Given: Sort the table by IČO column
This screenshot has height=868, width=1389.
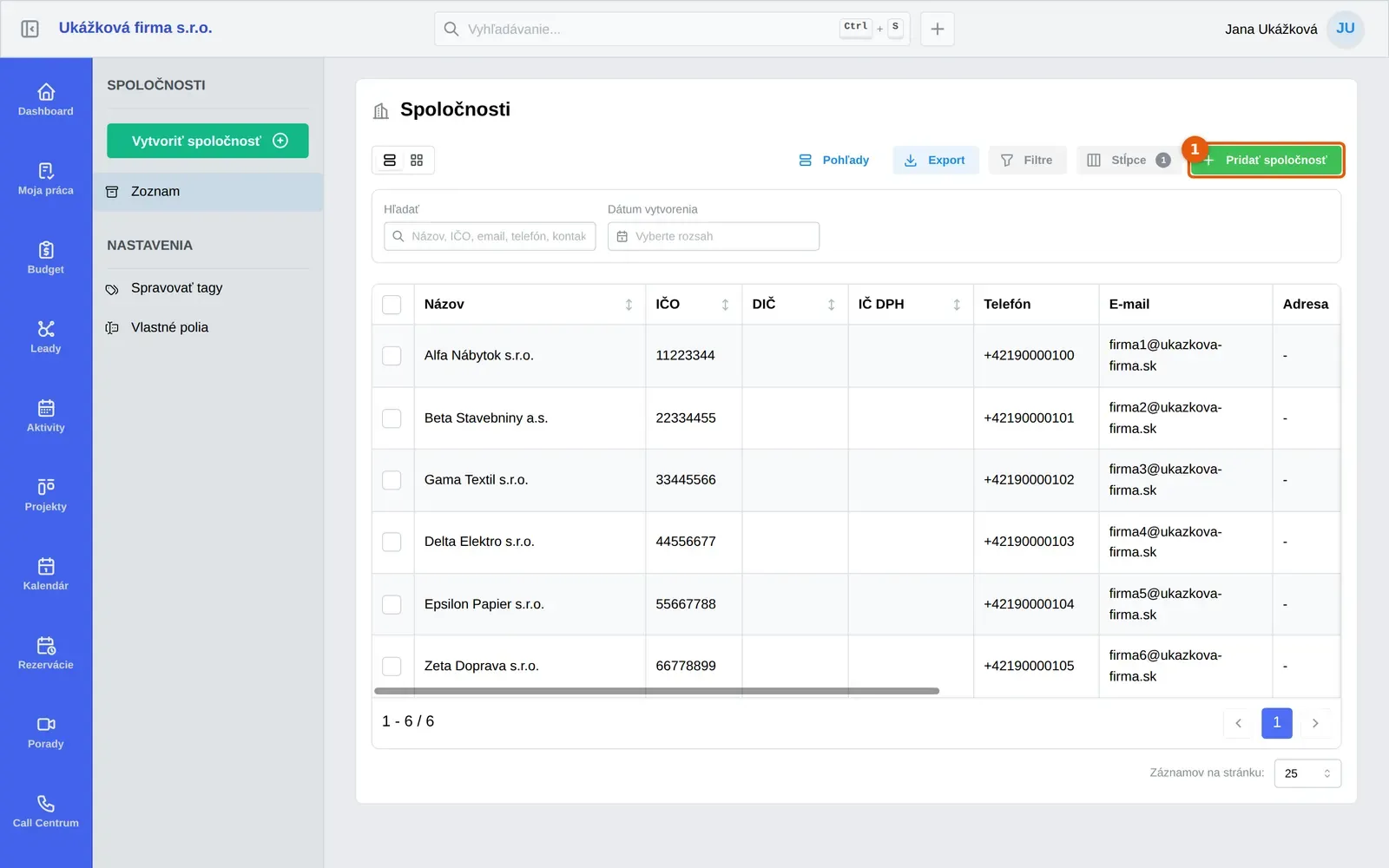Looking at the screenshot, I should click(x=725, y=305).
